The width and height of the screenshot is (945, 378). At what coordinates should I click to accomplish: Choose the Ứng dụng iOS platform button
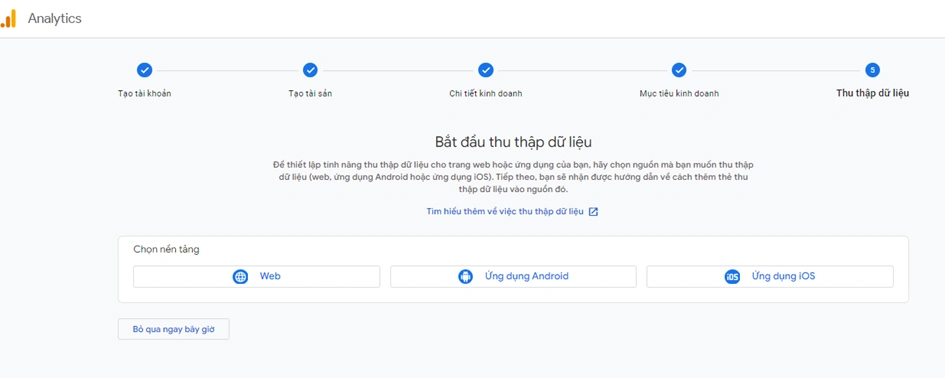tap(770, 277)
